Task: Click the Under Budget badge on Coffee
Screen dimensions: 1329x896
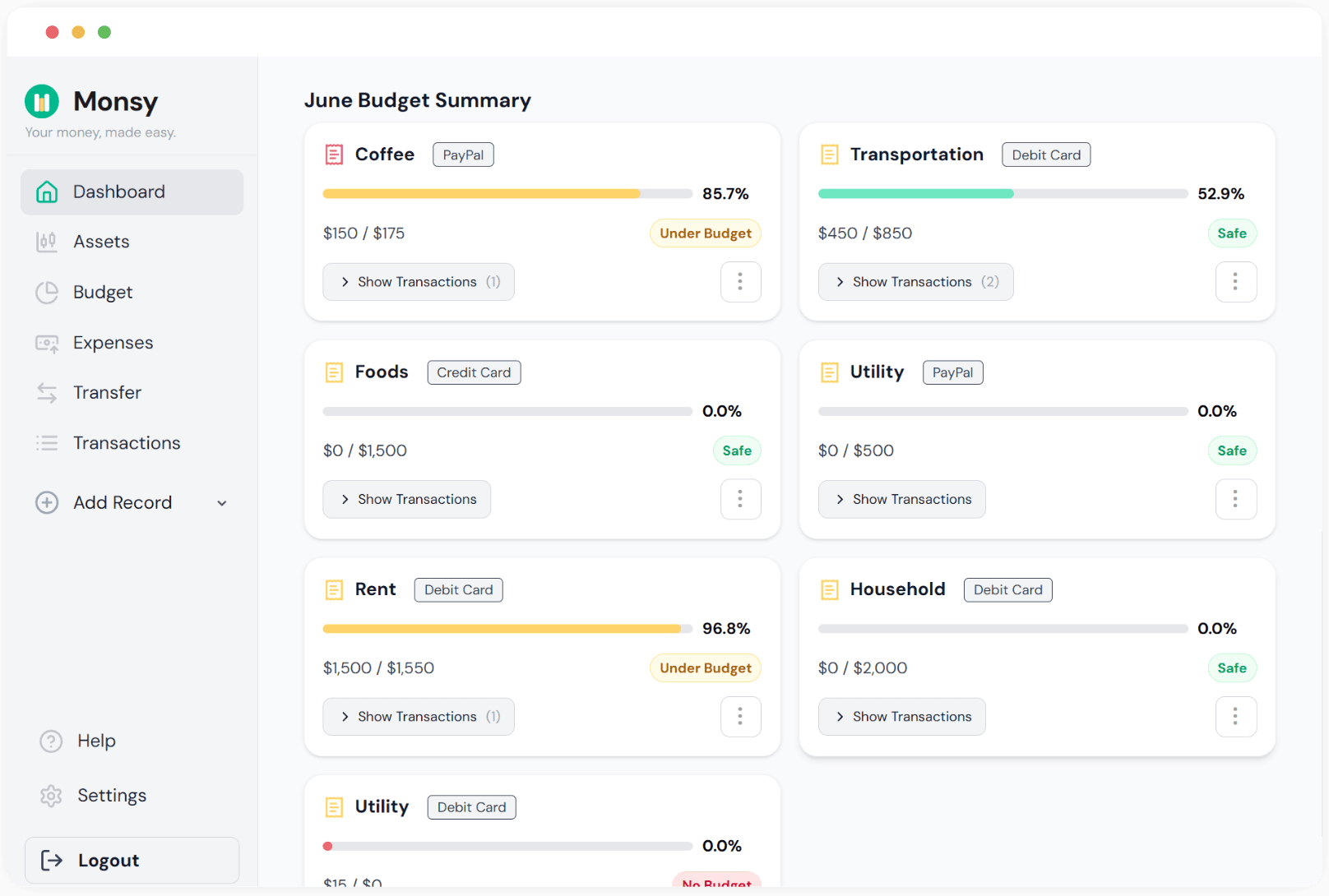Action: pos(705,233)
